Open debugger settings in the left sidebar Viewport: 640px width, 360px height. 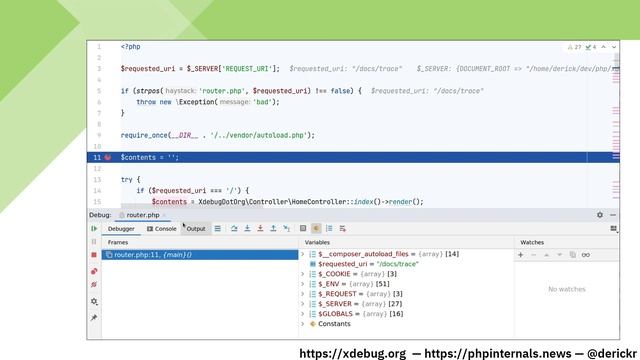click(x=94, y=301)
